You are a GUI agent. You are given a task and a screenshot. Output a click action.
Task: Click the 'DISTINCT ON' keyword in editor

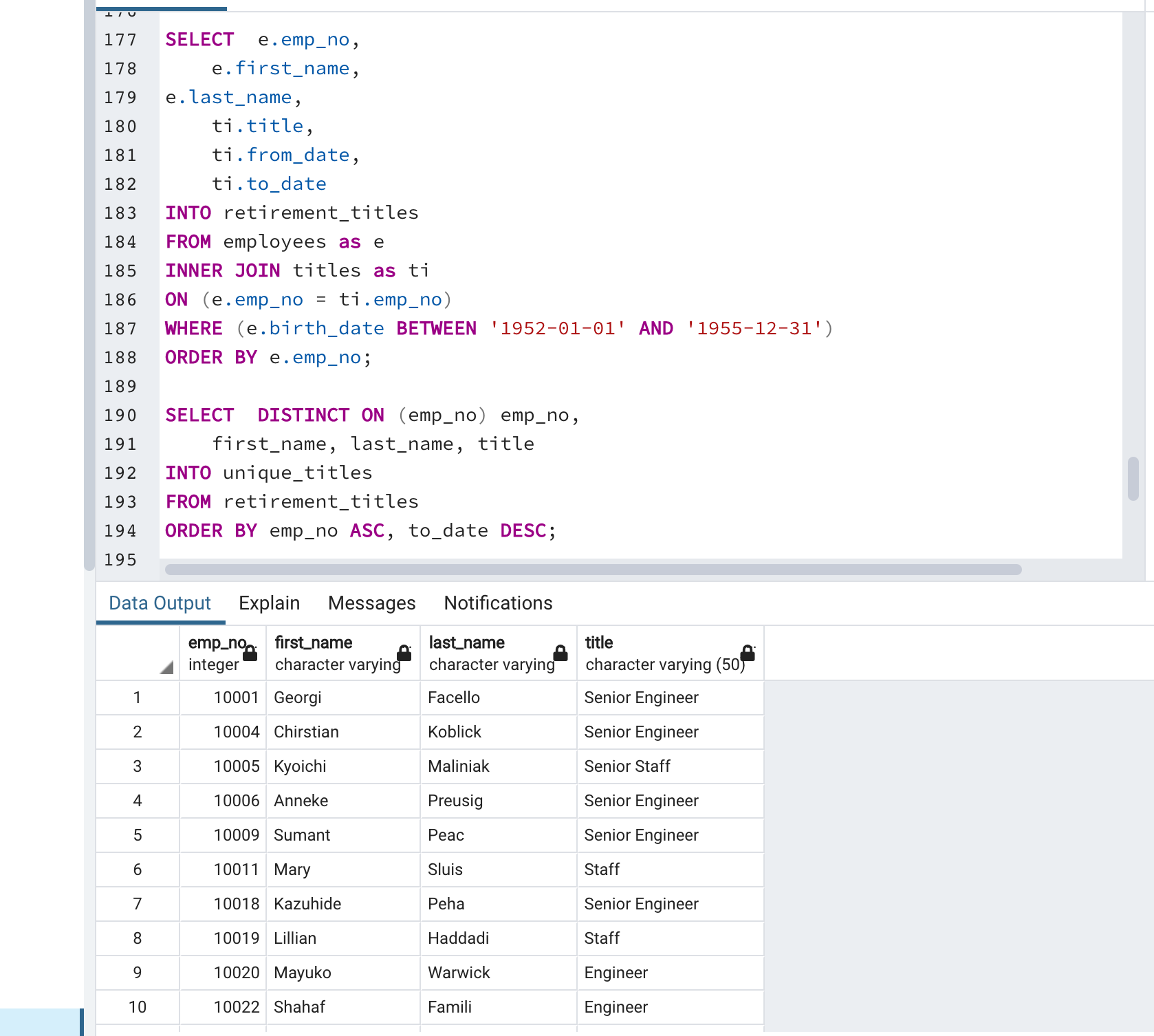320,416
